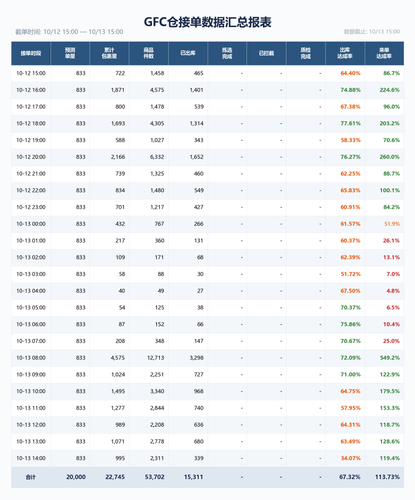Click the percentage 260.0%

coord(390,157)
